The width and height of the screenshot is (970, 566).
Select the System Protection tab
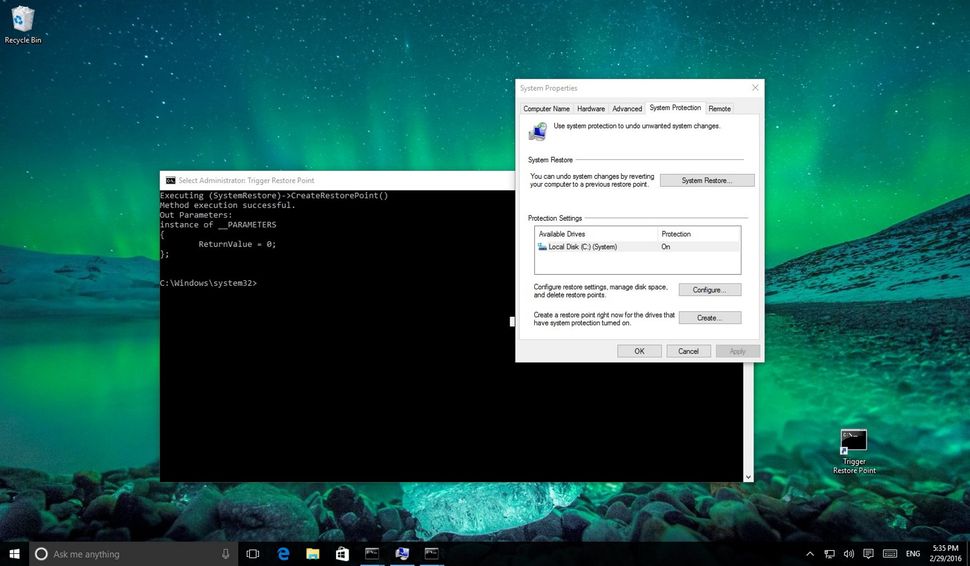(675, 108)
